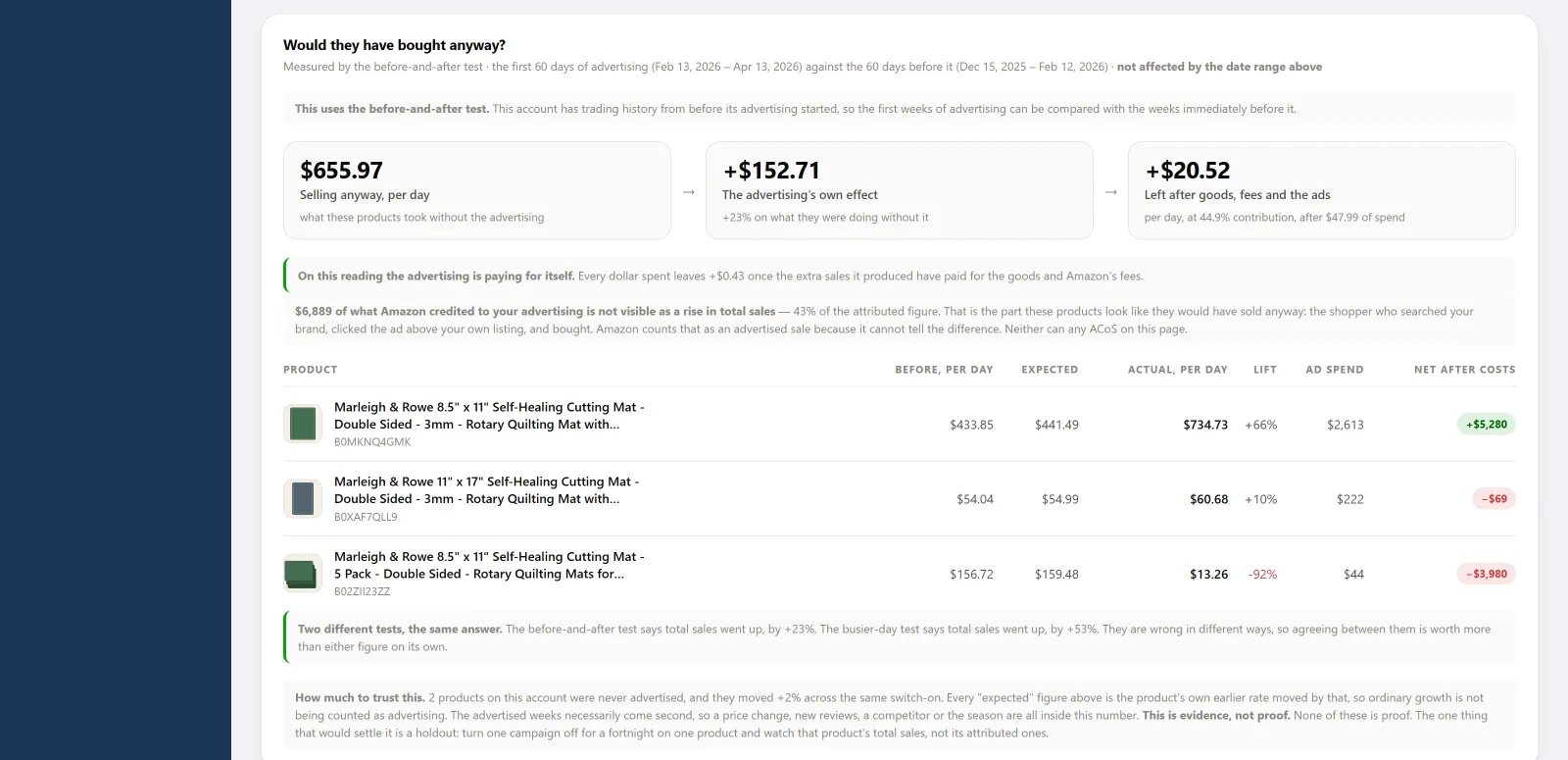The height and width of the screenshot is (760, 1568).
Task: Click the Before, Per Day column header
Action: [x=944, y=370]
